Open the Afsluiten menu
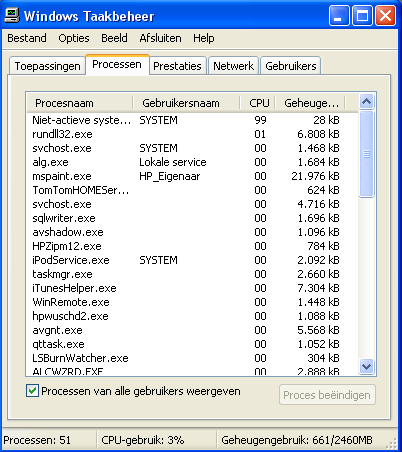This screenshot has height=452, width=402. pos(160,38)
